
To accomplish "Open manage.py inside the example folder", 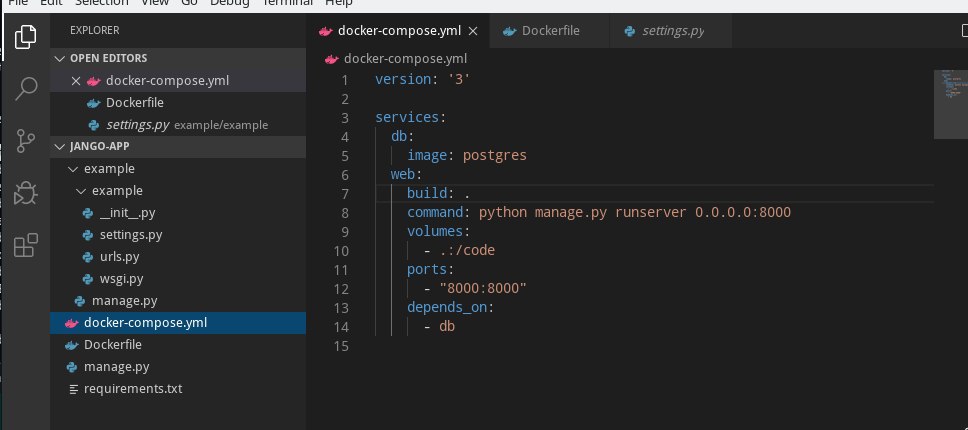I will coord(178,301).
